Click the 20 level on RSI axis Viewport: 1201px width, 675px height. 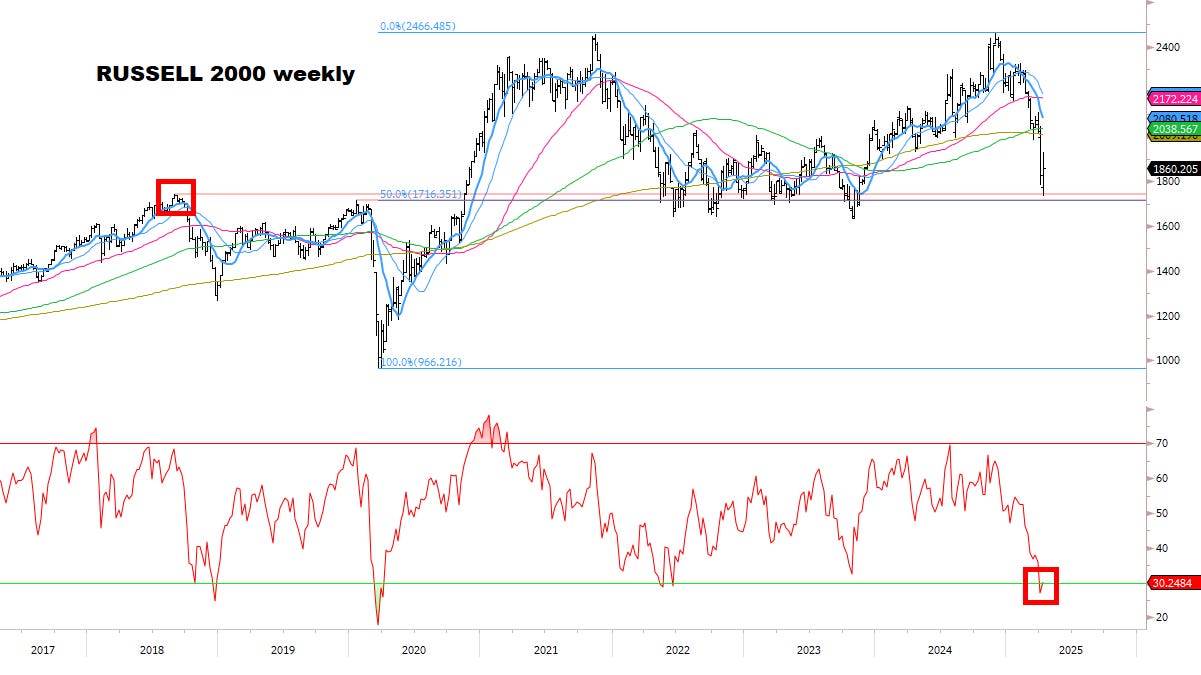point(1160,618)
